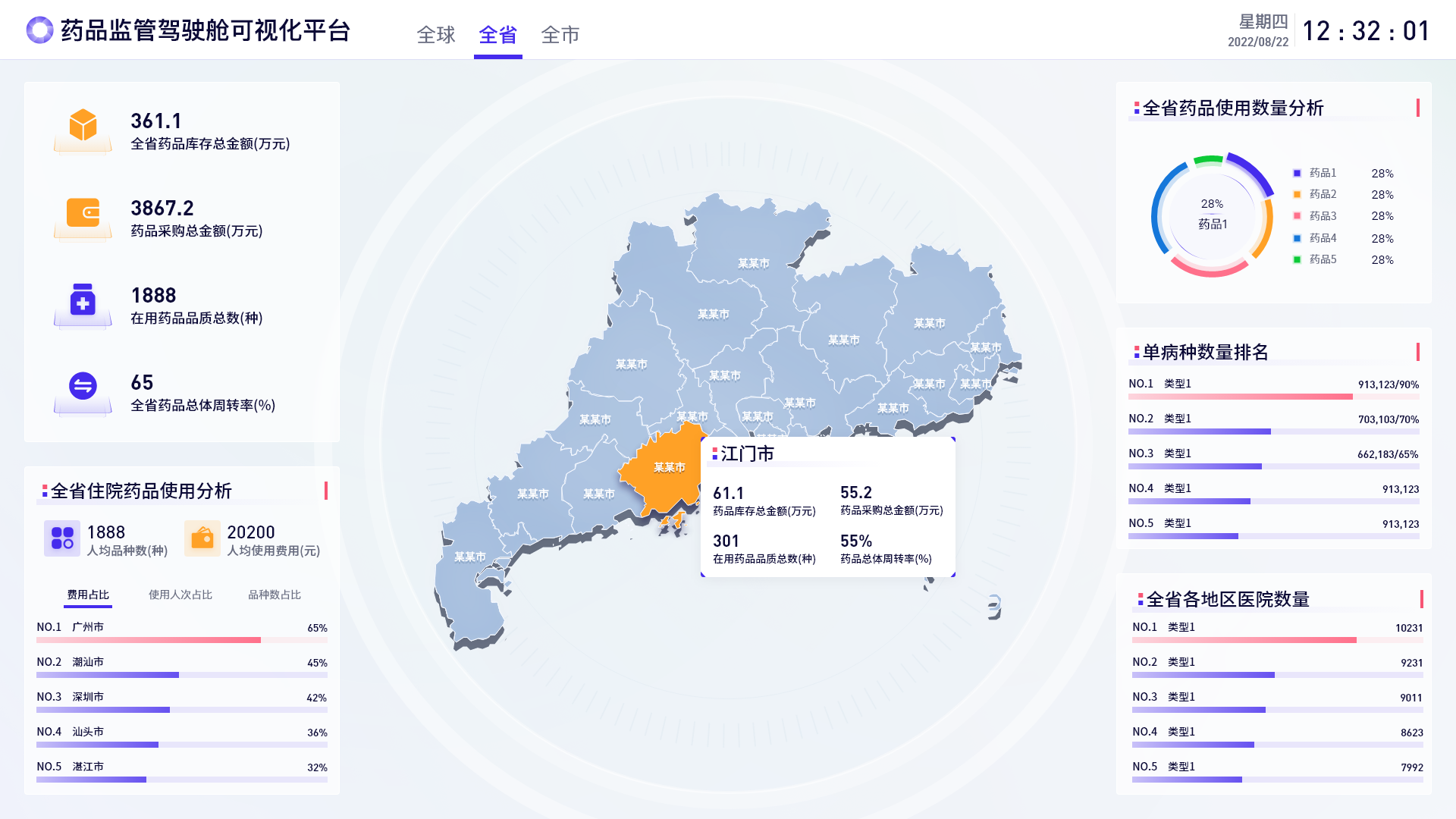The width and height of the screenshot is (1456, 819).
Task: Click NO.1 类型1 in 单病种数量排名
Action: [x=1177, y=384]
